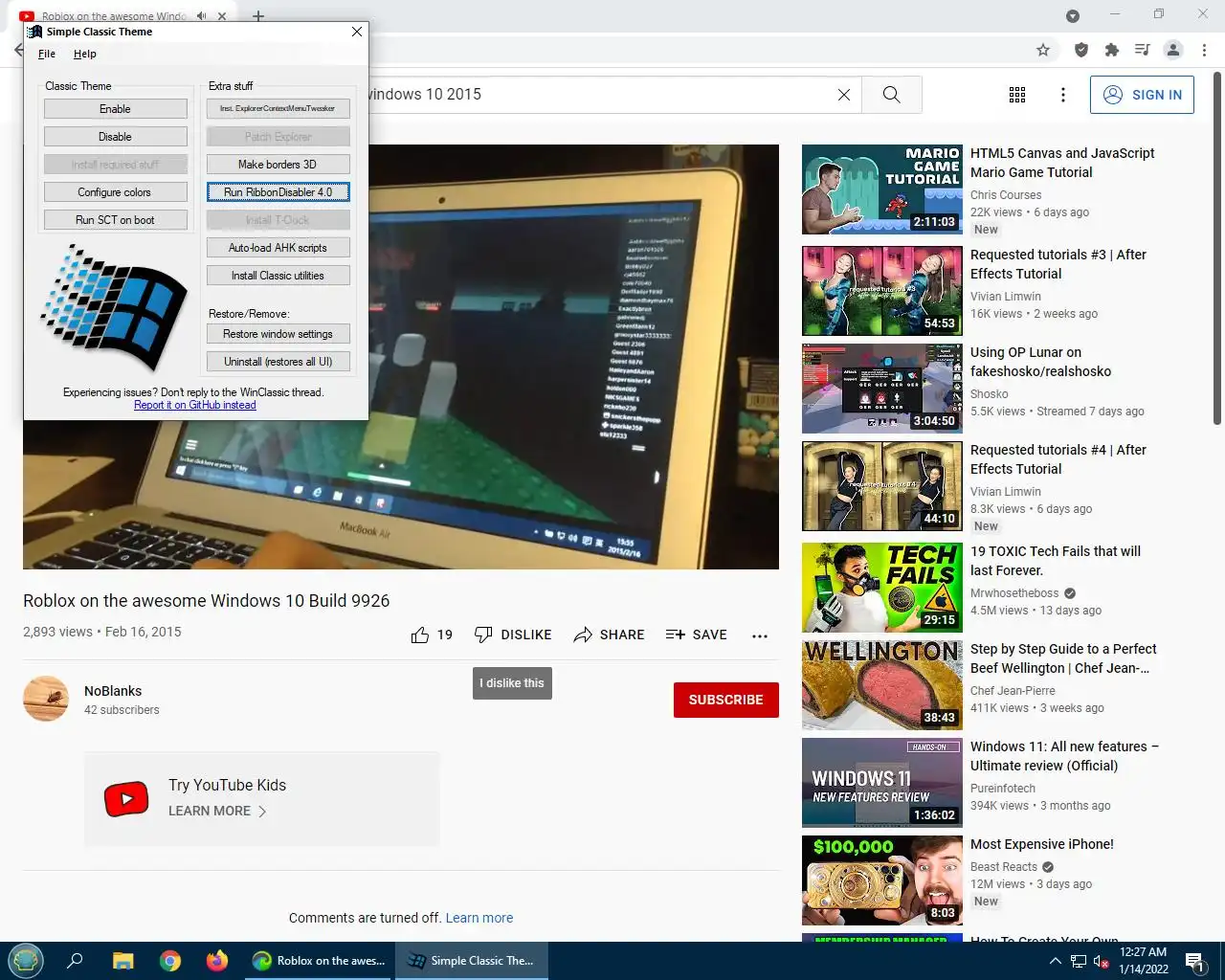The image size is (1225, 980).
Task: Click SAVE to playlist button
Action: [697, 635]
